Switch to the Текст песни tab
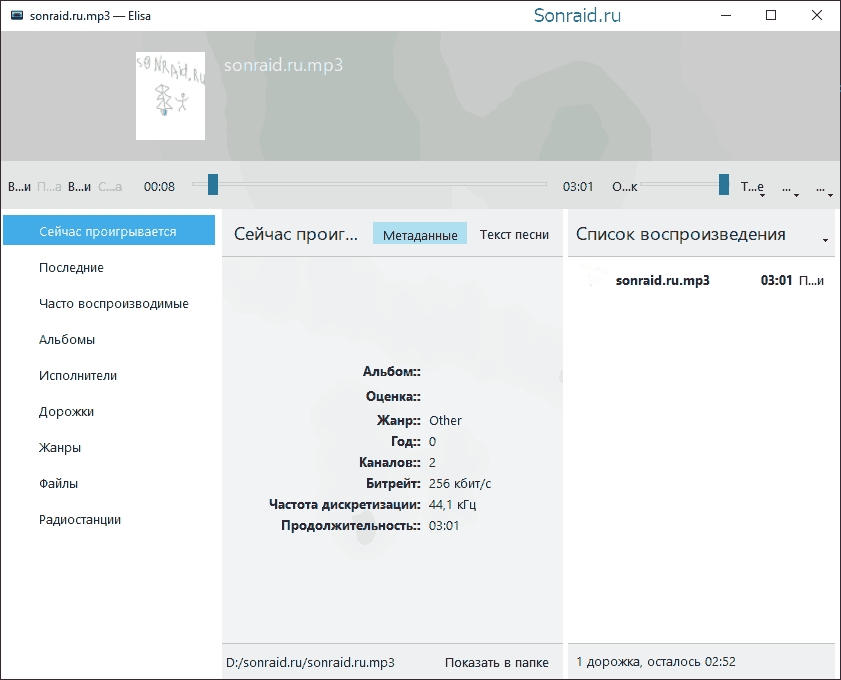 pos(514,234)
